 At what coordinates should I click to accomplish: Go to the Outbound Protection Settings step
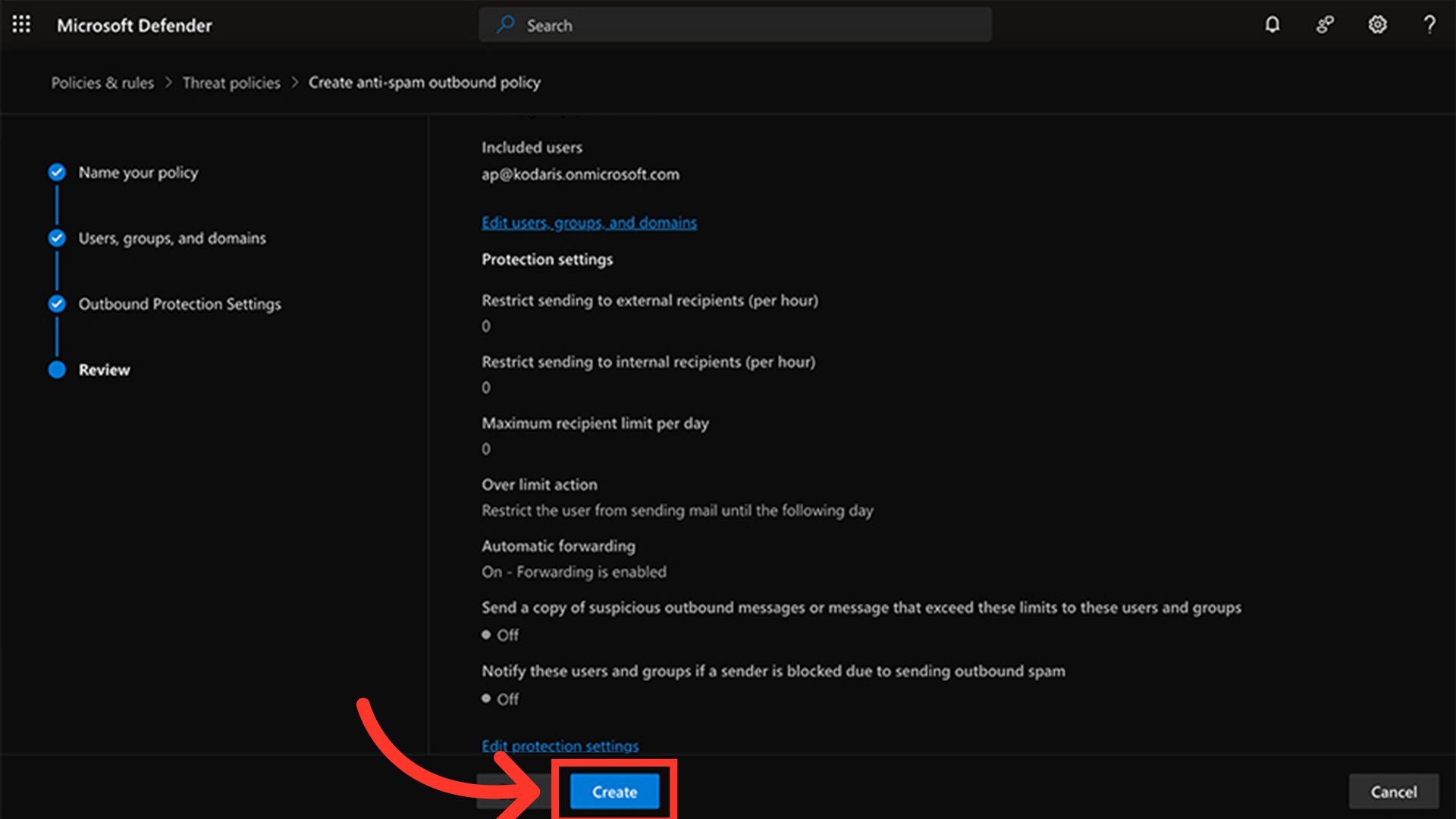[180, 304]
